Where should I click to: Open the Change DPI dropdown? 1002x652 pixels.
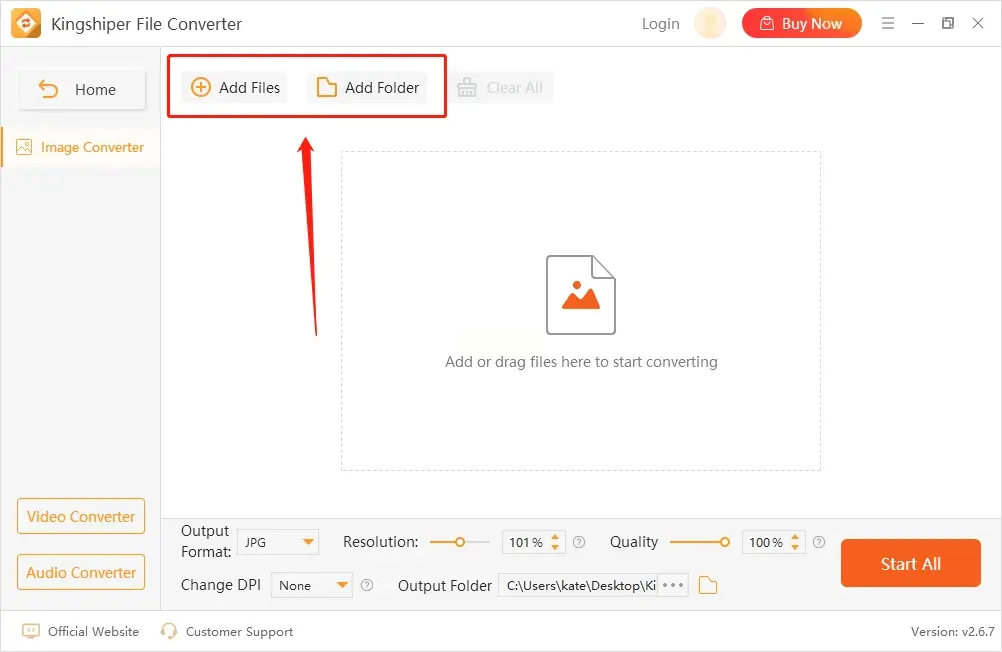pos(312,585)
